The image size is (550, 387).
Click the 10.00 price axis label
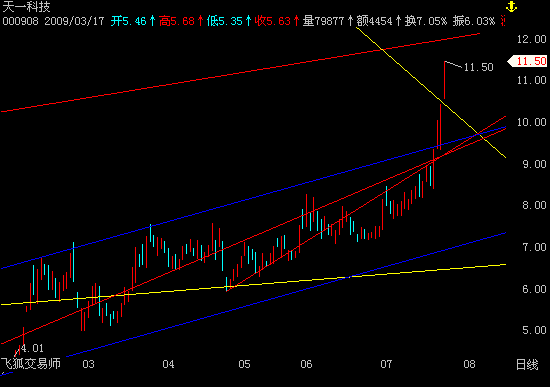[531, 122]
